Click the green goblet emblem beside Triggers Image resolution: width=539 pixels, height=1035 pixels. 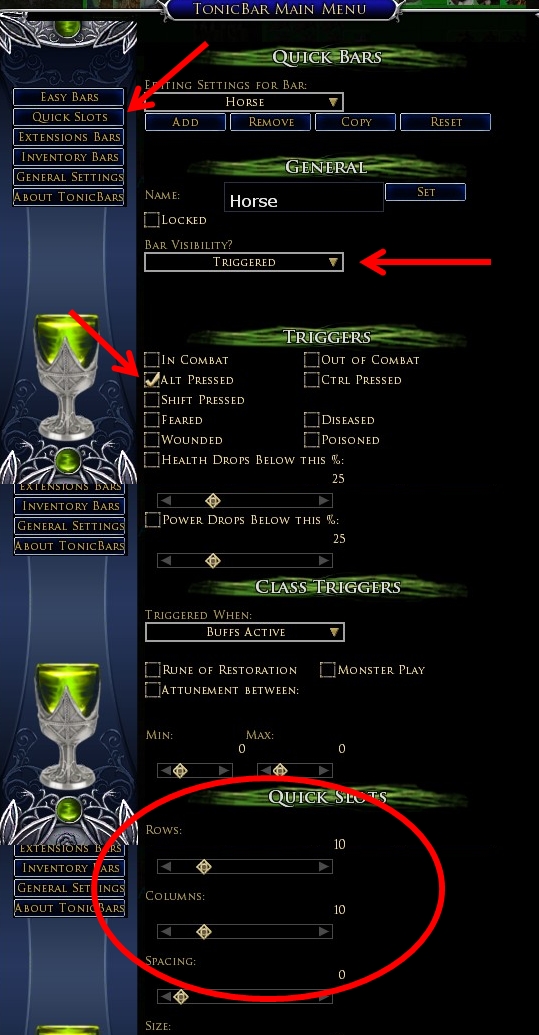coord(68,376)
